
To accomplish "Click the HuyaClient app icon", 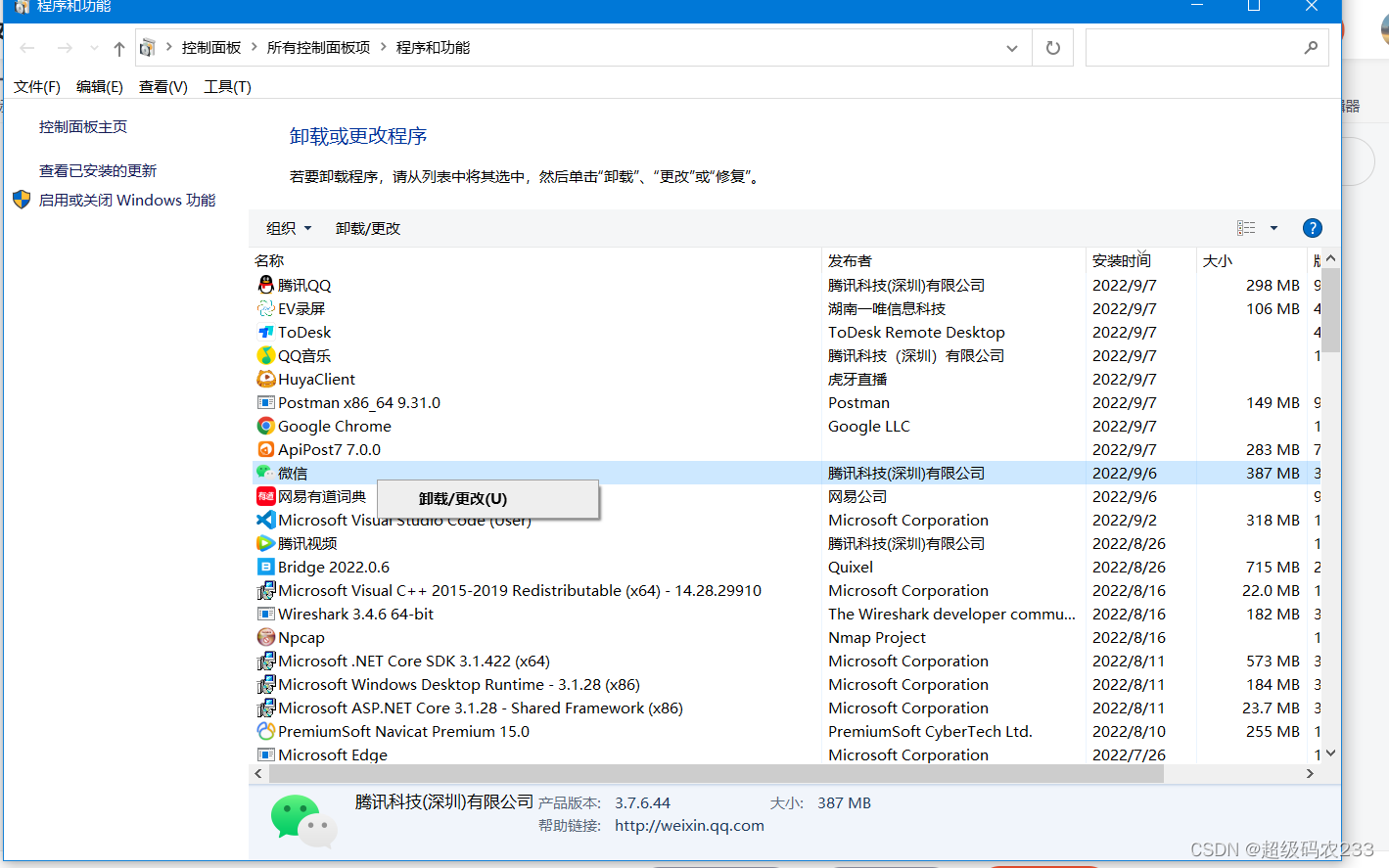I will [265, 379].
